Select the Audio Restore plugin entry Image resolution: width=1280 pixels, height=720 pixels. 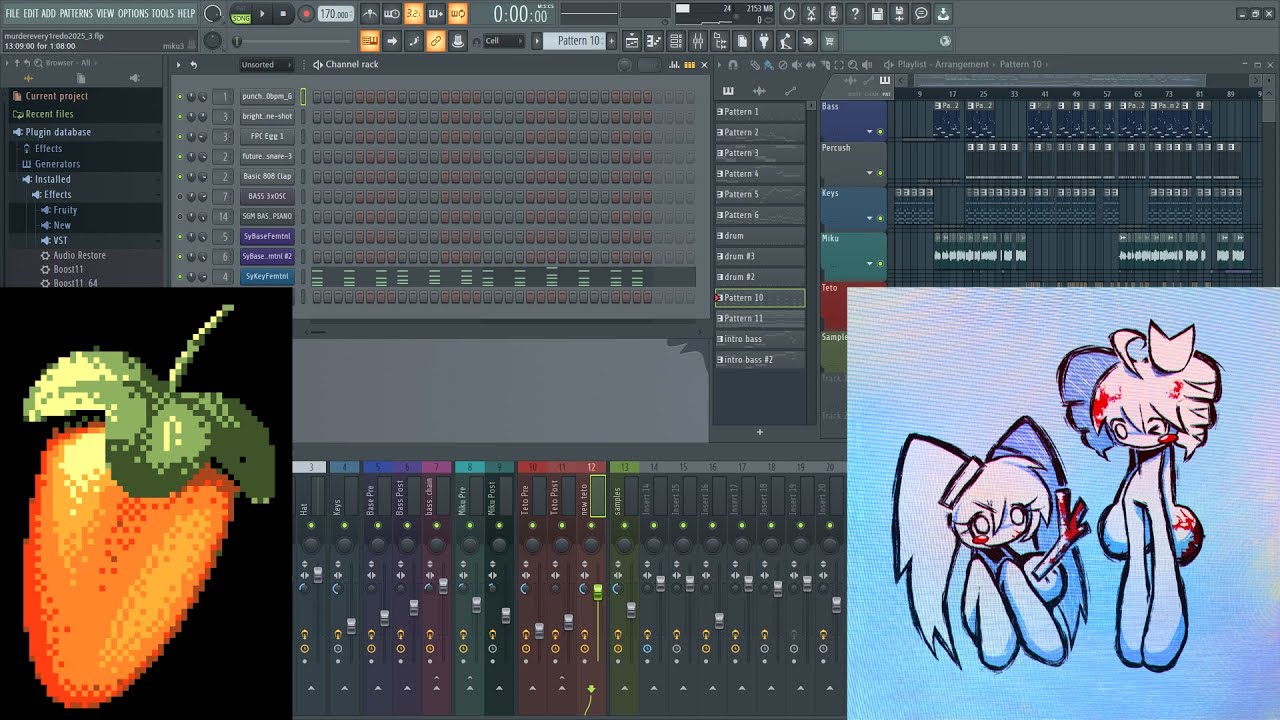(x=79, y=256)
